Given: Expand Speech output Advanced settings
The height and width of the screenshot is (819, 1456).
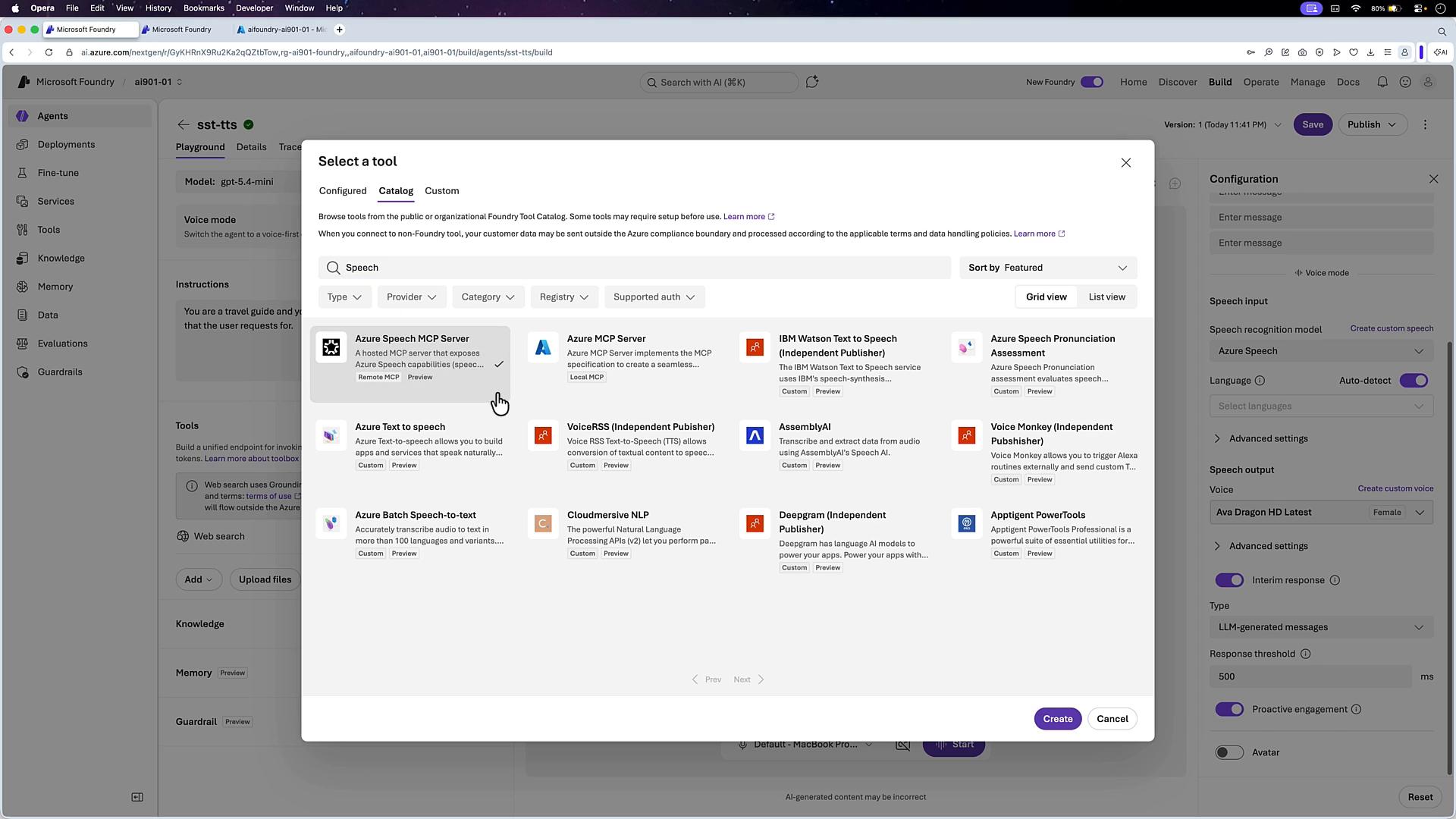Looking at the screenshot, I should 1261,546.
